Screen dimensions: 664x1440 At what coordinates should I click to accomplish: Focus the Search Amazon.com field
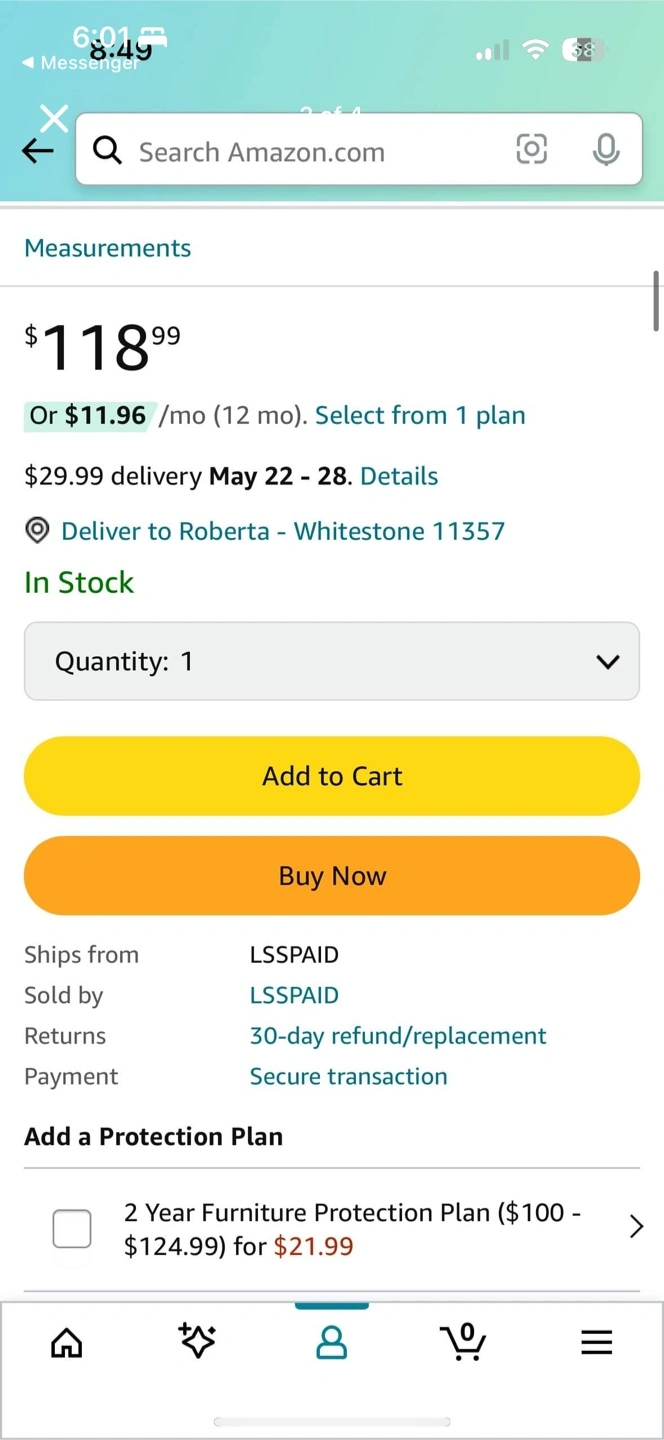(x=310, y=152)
